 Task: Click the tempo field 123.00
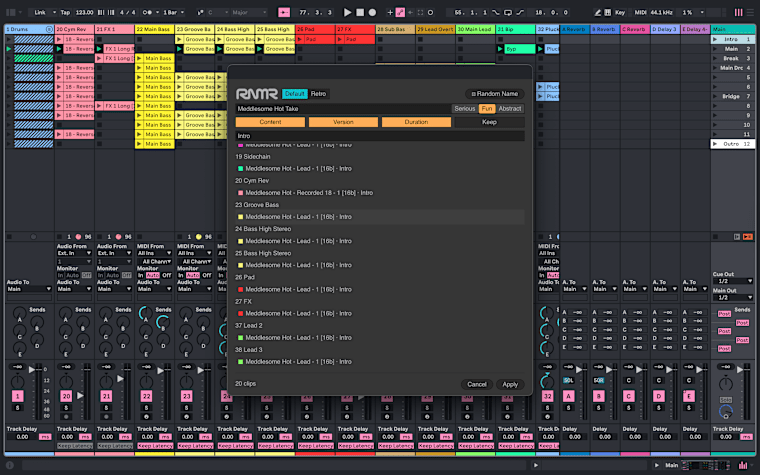[84, 12]
